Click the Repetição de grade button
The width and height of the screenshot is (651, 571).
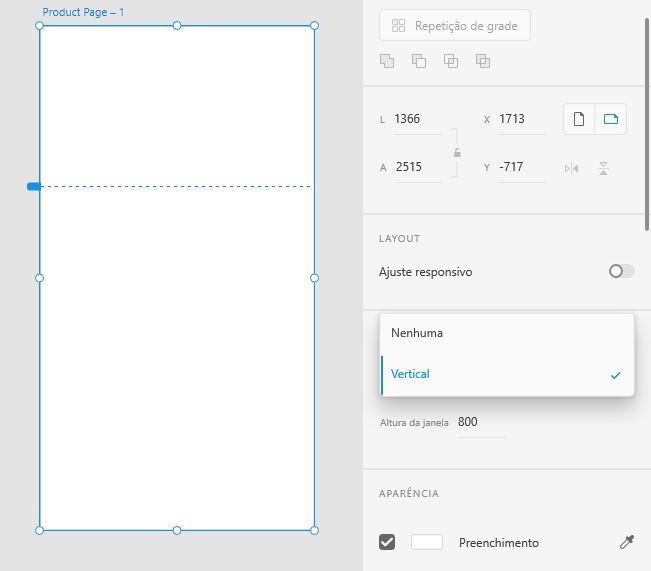[455, 26]
